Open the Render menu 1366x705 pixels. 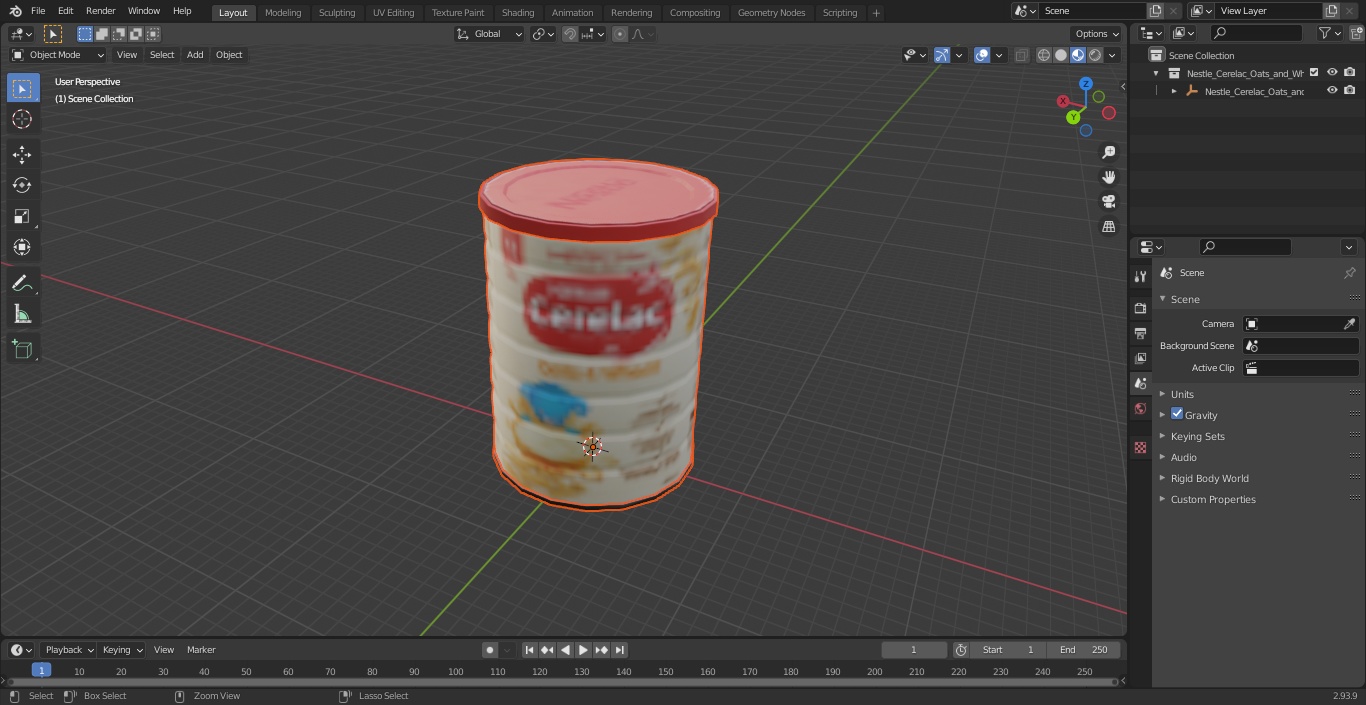[x=100, y=11]
